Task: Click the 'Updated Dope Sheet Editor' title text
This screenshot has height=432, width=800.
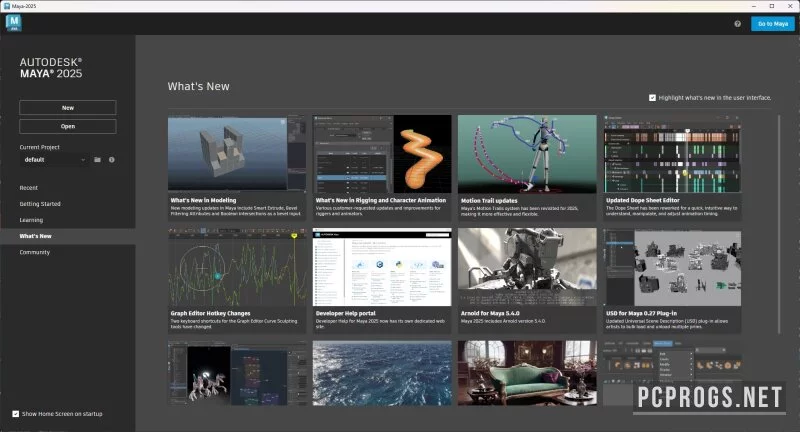Action: (x=642, y=200)
